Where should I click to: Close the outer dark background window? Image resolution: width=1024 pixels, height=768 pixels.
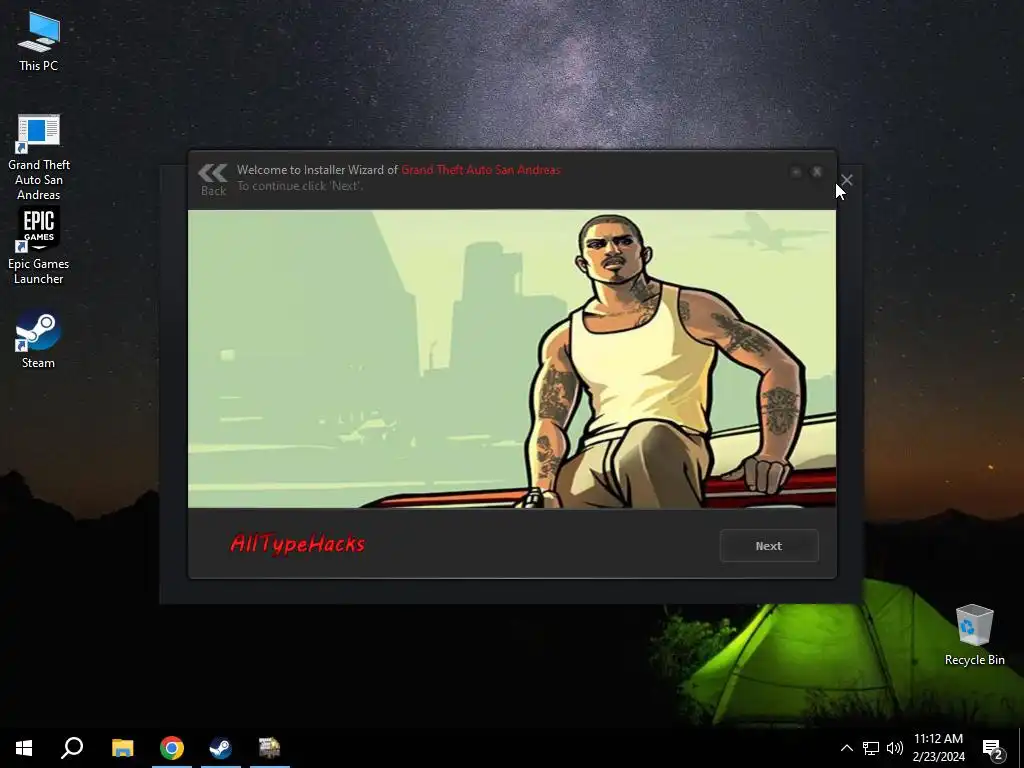[x=846, y=180]
